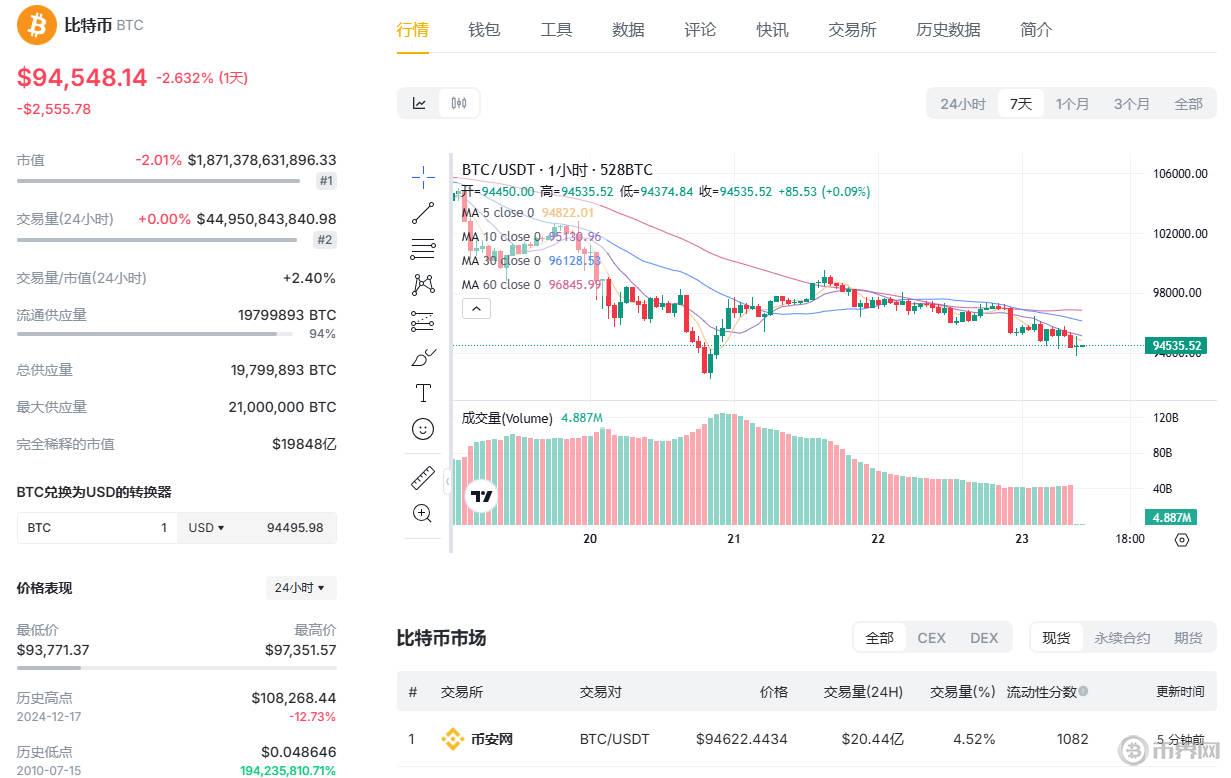Show 期货 futures markets

(1188, 637)
